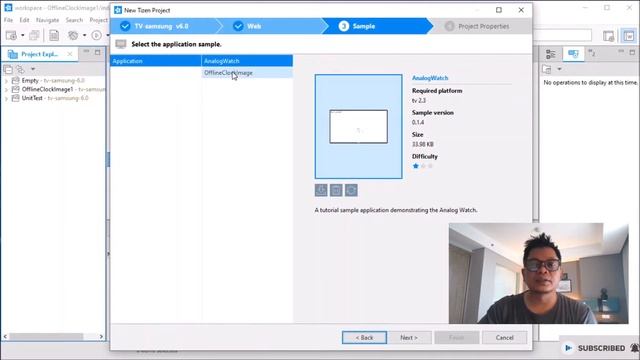
Task: Open the Project menu
Action: [98, 20]
